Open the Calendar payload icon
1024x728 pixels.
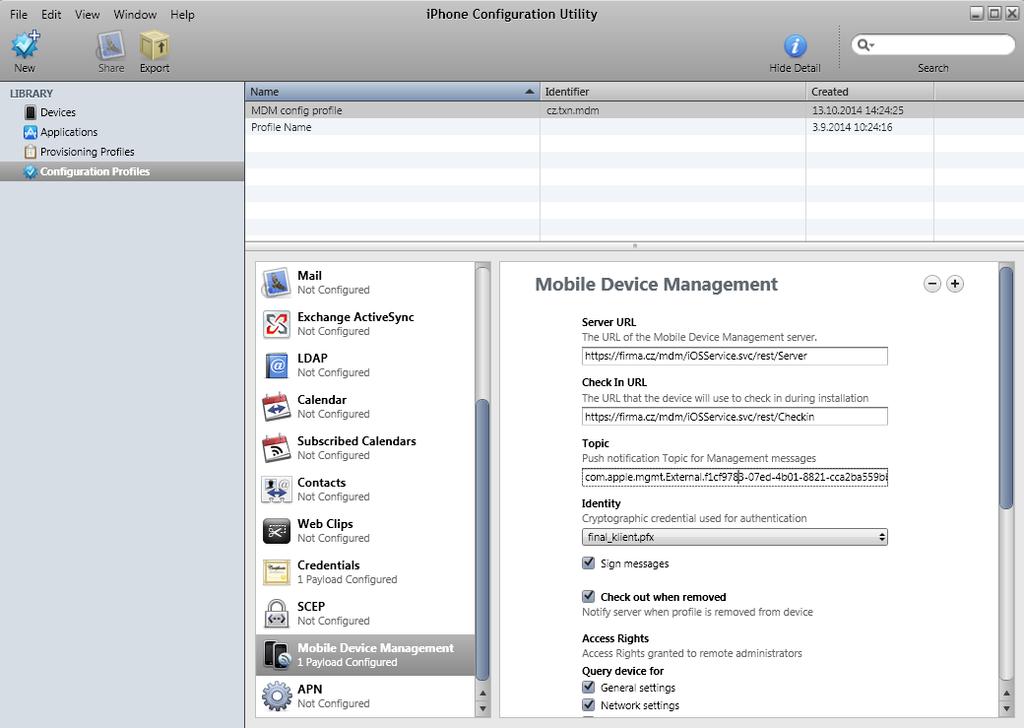[x=276, y=406]
